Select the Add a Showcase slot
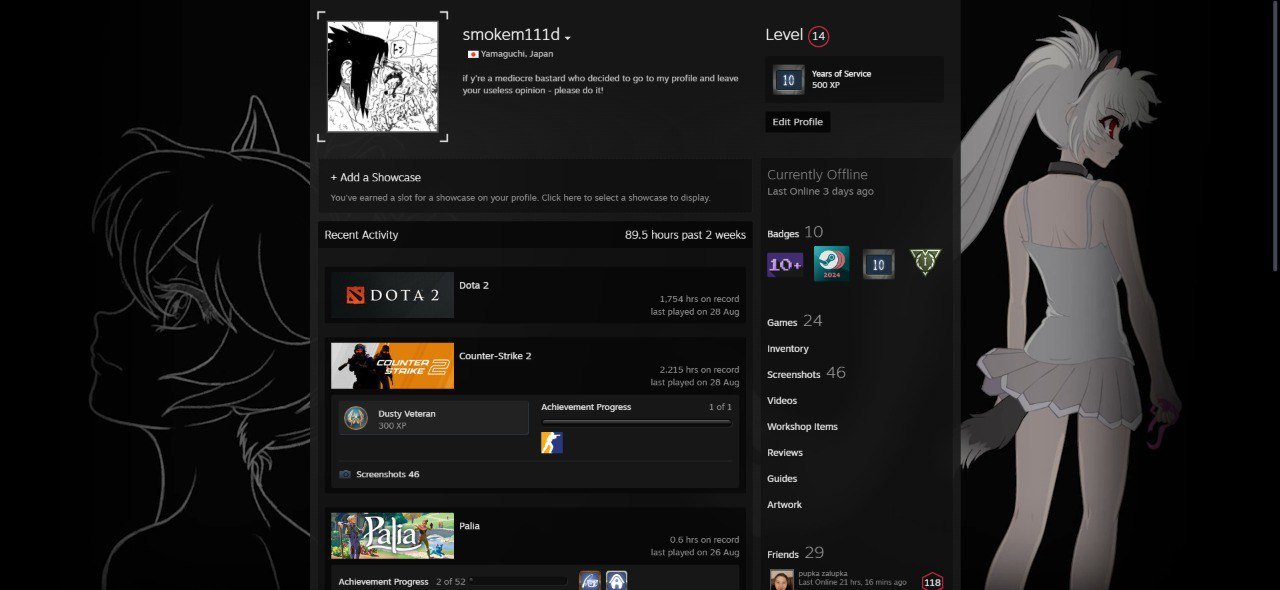The height and width of the screenshot is (590, 1280). (535, 186)
